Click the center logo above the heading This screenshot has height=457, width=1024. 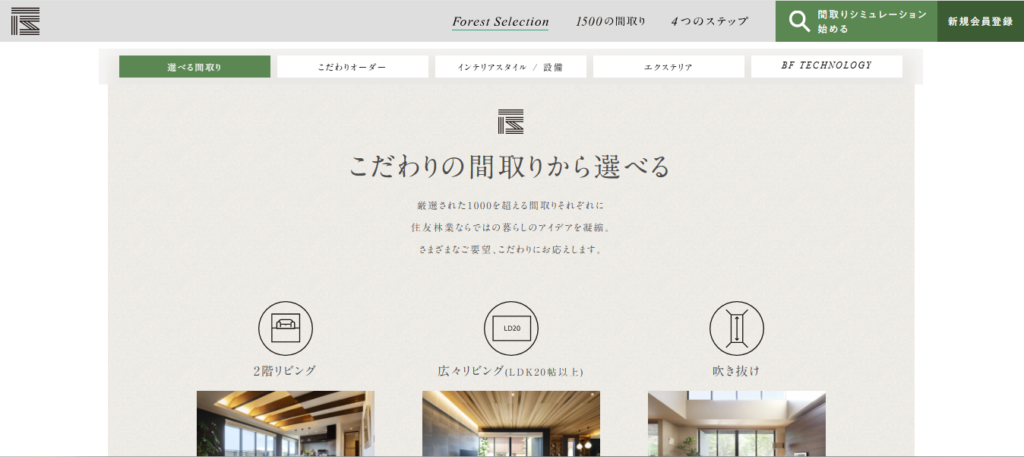(510, 121)
